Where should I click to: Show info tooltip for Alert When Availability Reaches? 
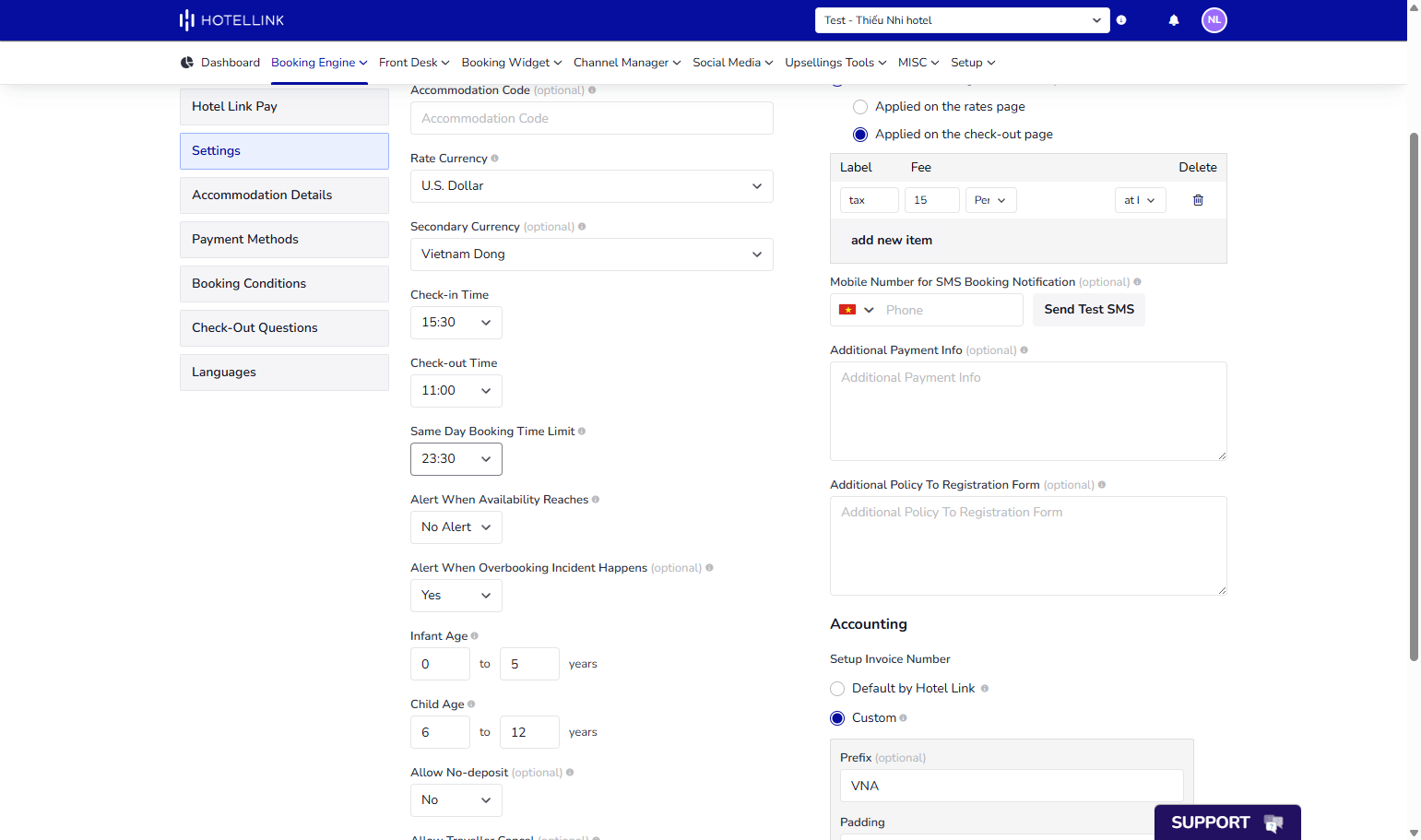tap(596, 500)
